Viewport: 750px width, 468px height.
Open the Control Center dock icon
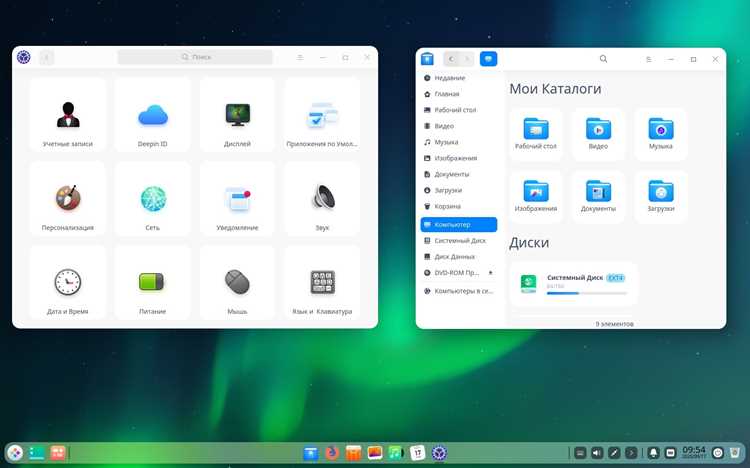pos(439,452)
